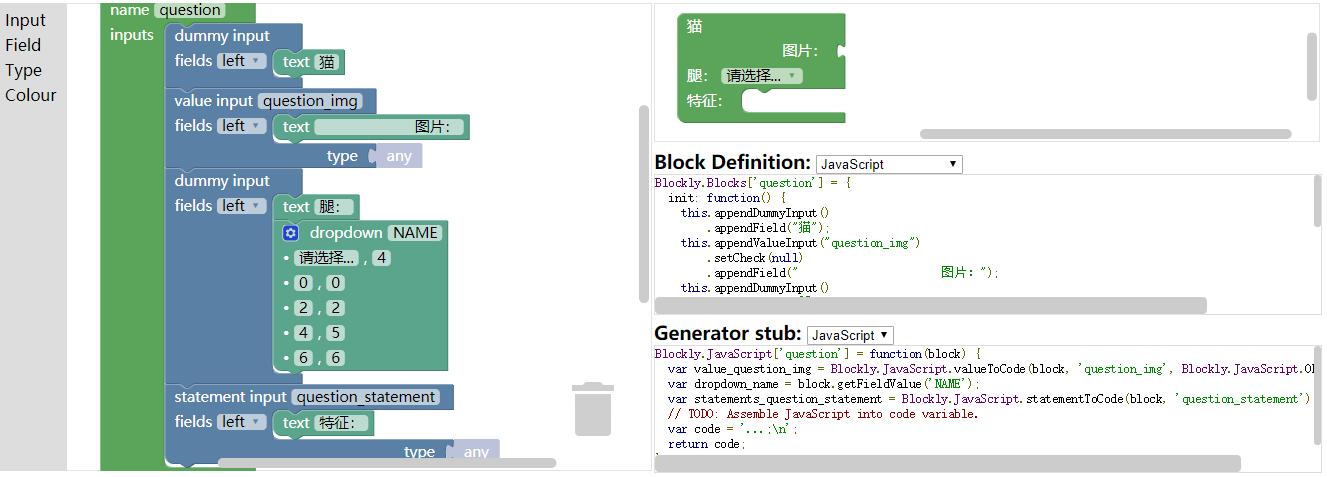This screenshot has width=1327, height=477.
Task: Open the 'left' alignment dropdown of first dummy input
Action: [243, 61]
